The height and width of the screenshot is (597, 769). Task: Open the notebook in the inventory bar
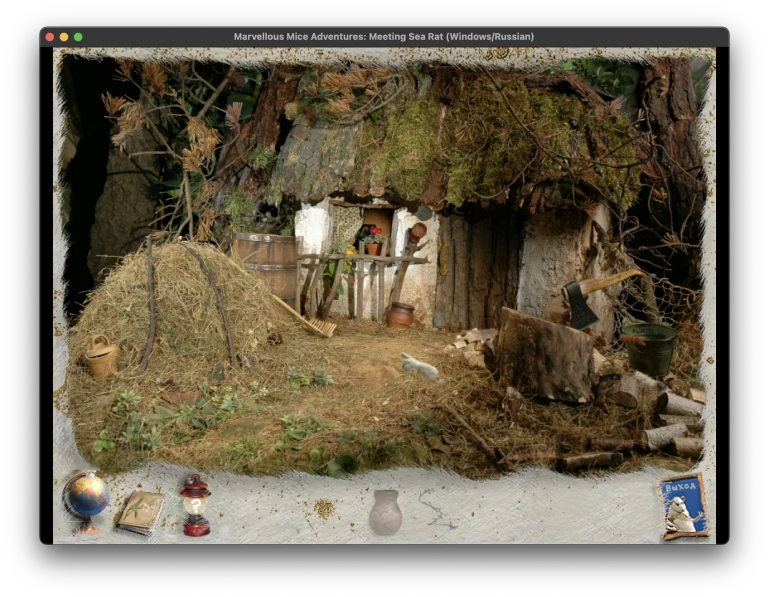coord(140,511)
